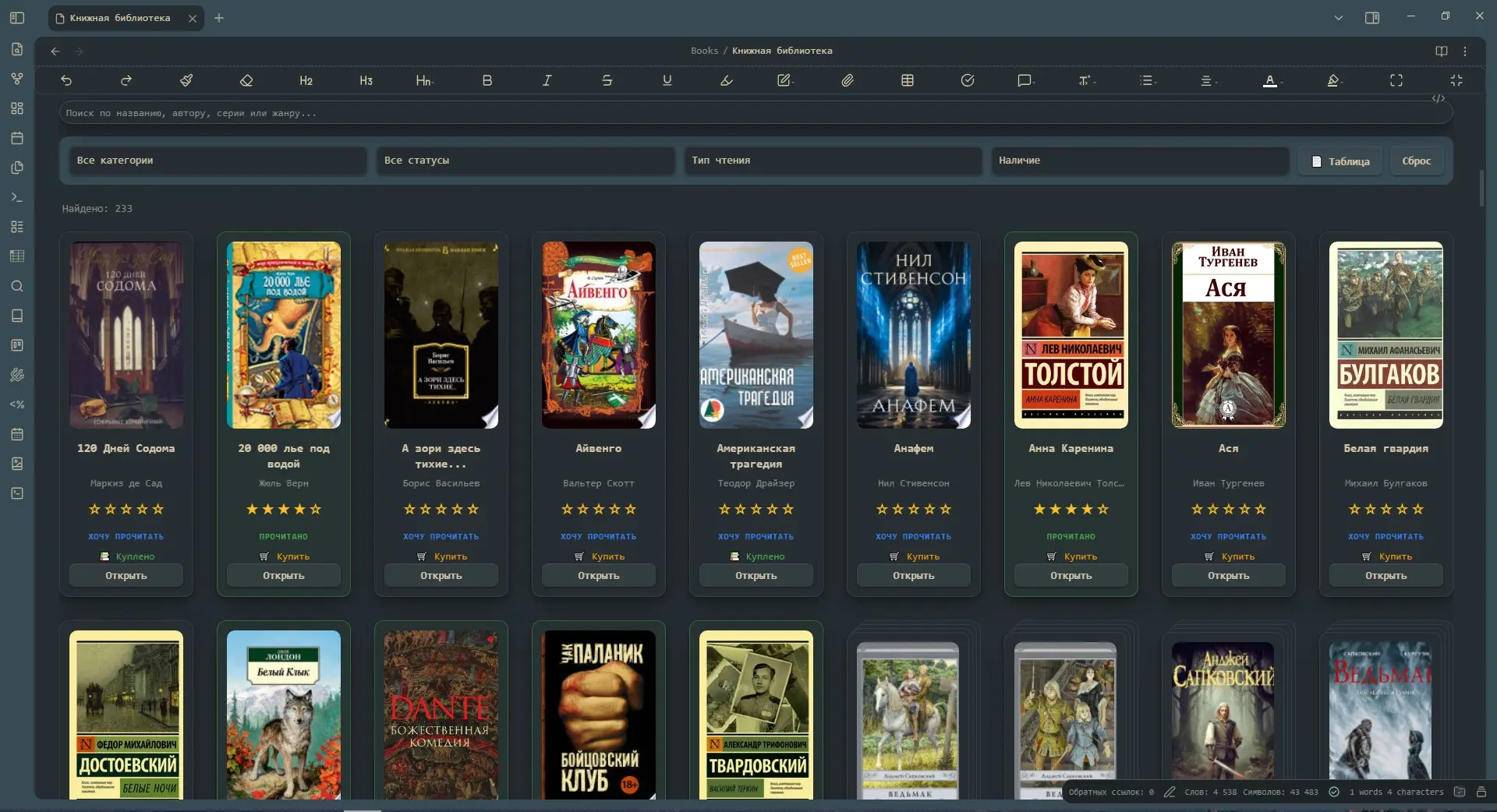Click the book search input field
1497x812 pixels.
click(755, 113)
